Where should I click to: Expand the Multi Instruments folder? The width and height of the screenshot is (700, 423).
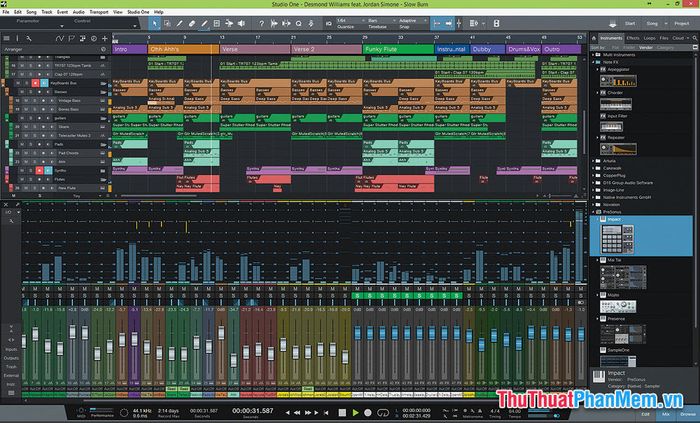593,55
